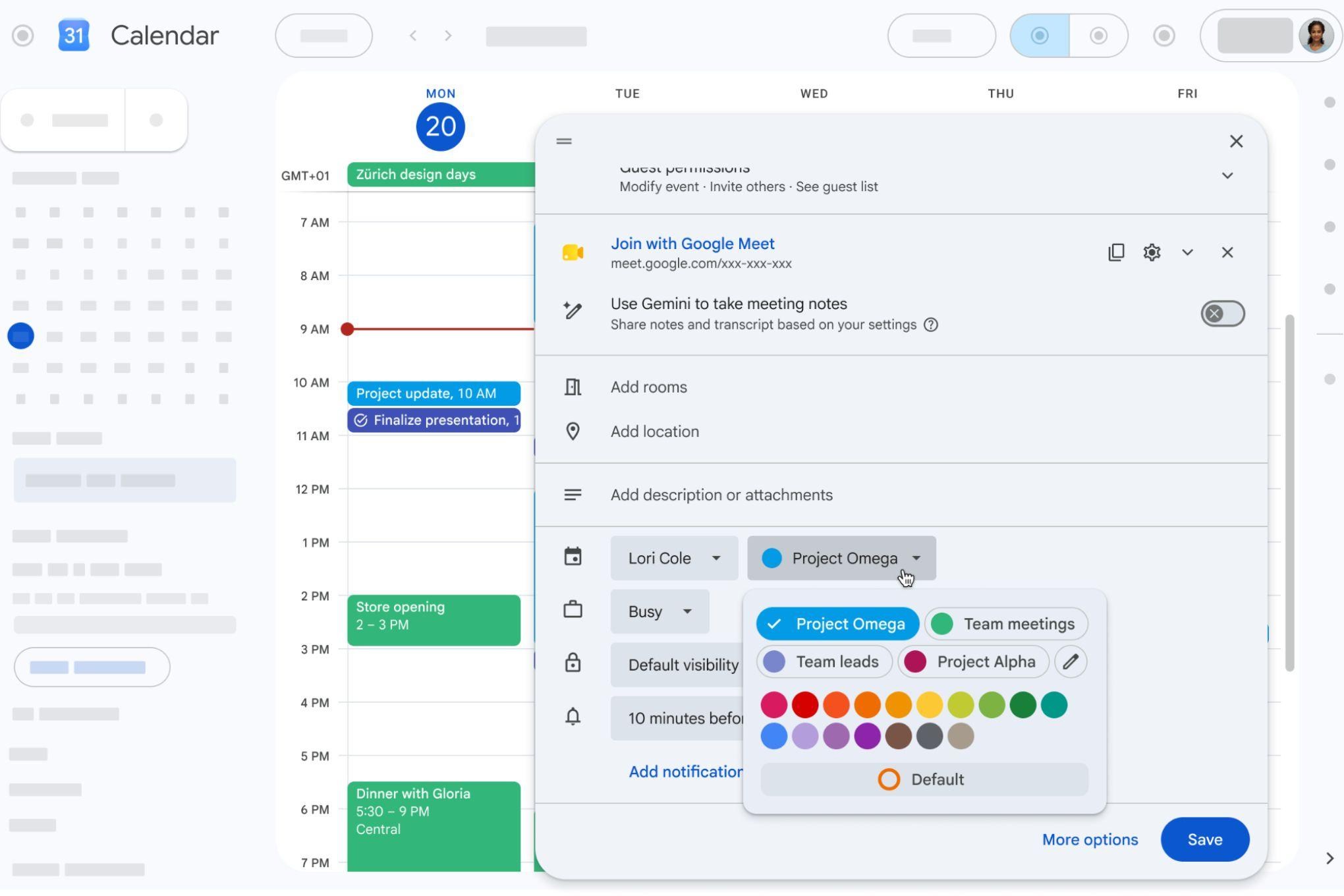Pick the pink-red color swatch
This screenshot has width=1344, height=896.
[773, 705]
